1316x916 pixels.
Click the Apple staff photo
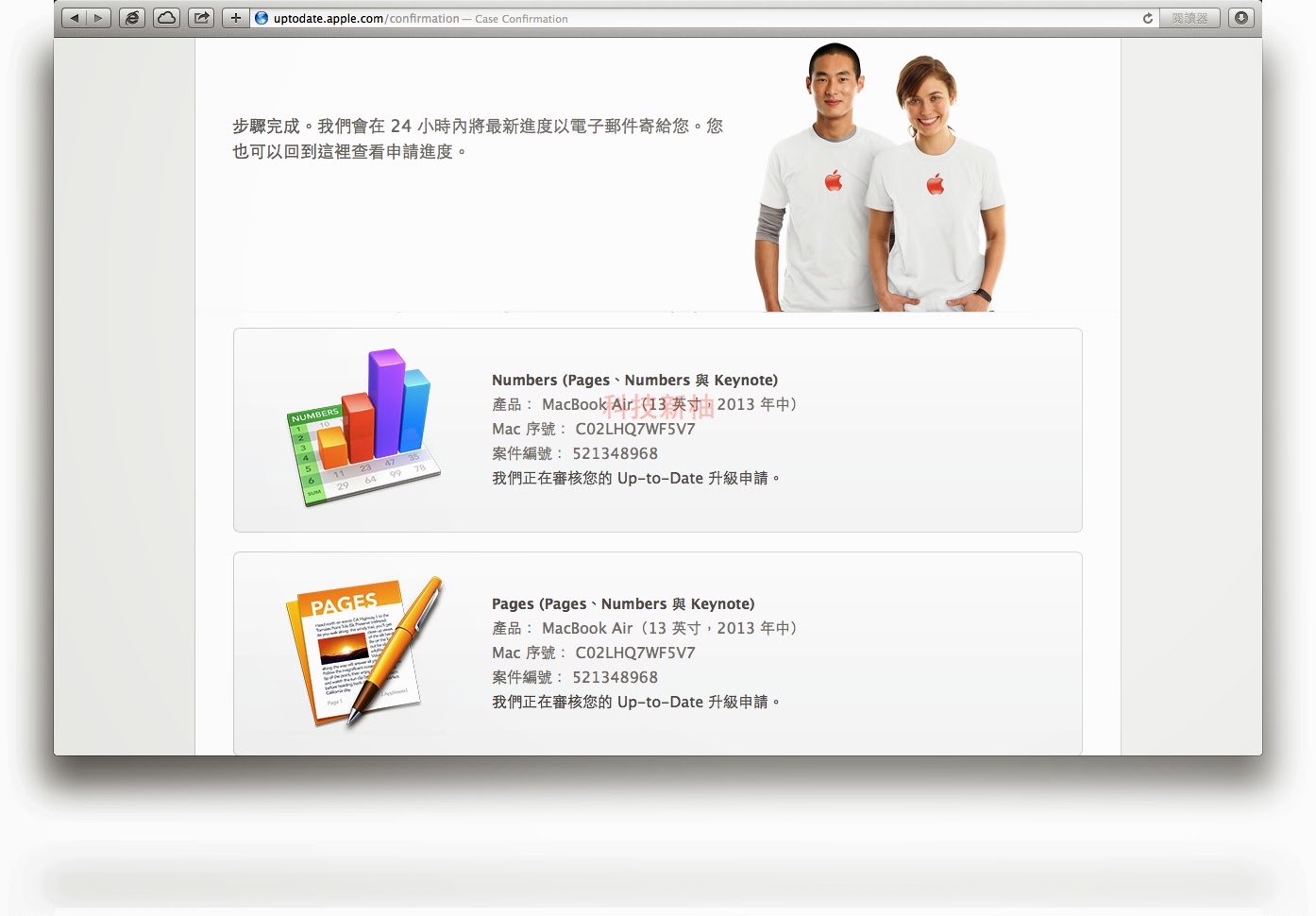coord(880,177)
